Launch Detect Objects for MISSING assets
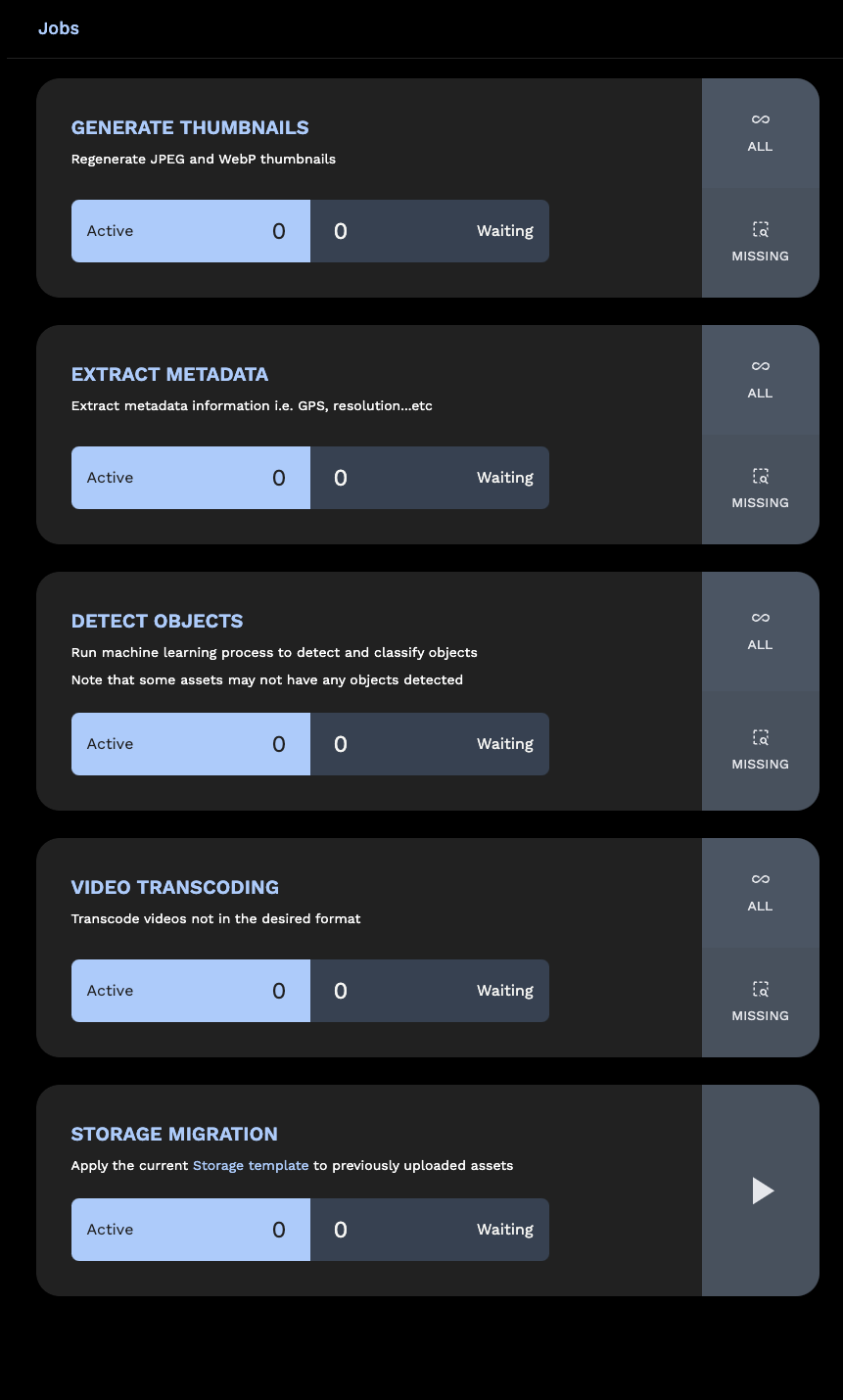 pos(760,751)
